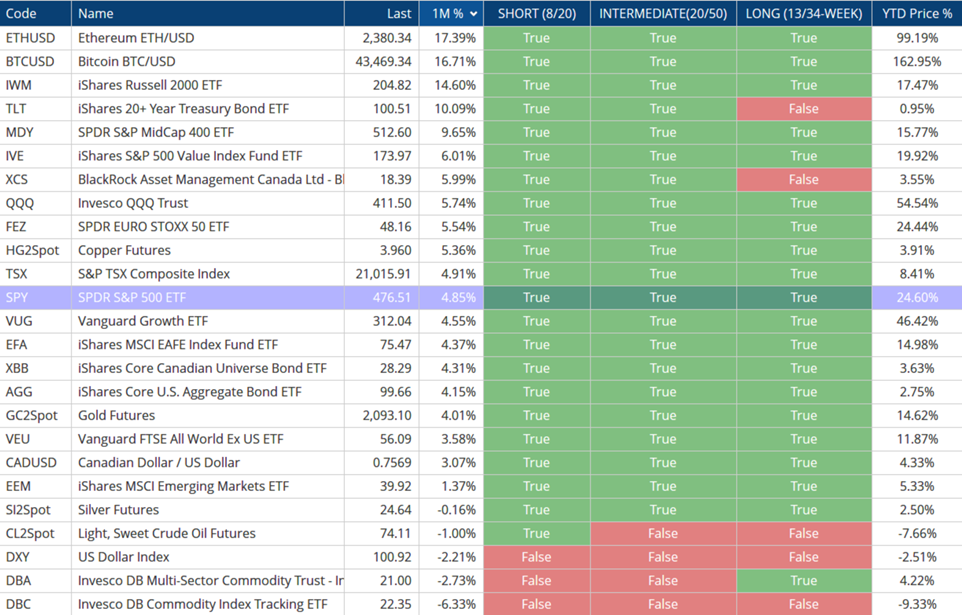Click the Name column header
This screenshot has height=615, width=962.
point(96,14)
